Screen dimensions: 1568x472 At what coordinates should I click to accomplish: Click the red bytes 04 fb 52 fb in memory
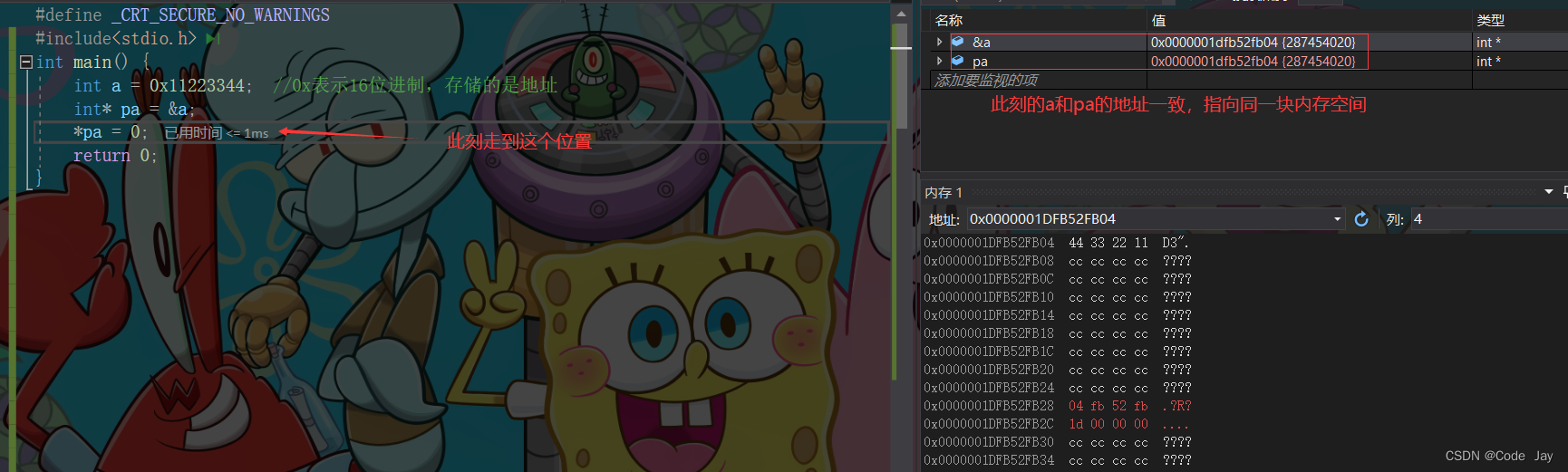pyautogui.click(x=1108, y=406)
